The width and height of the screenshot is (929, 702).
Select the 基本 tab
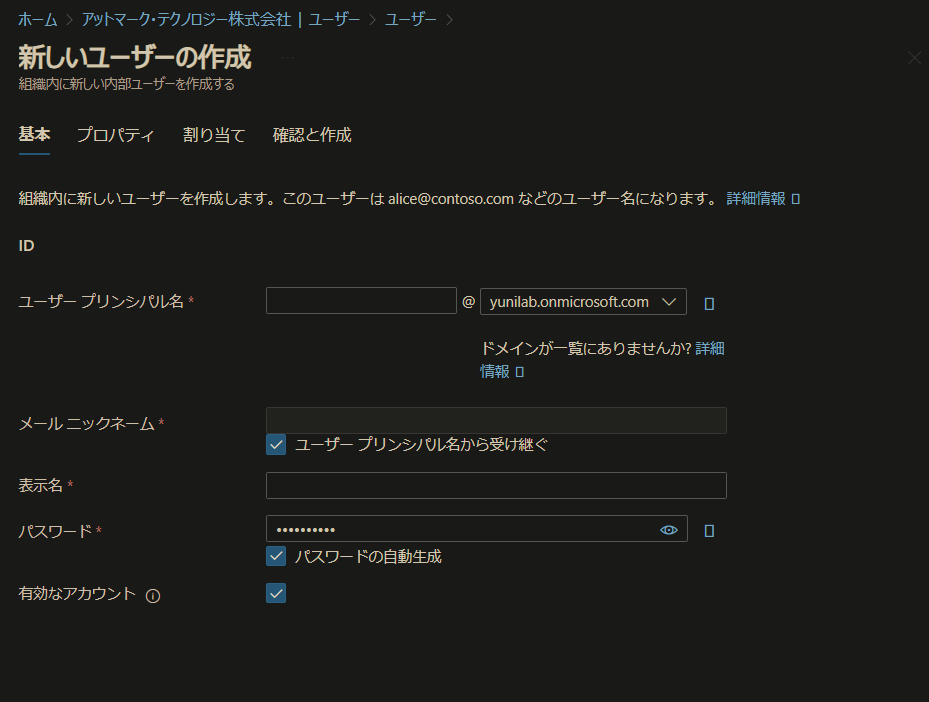[x=33, y=135]
